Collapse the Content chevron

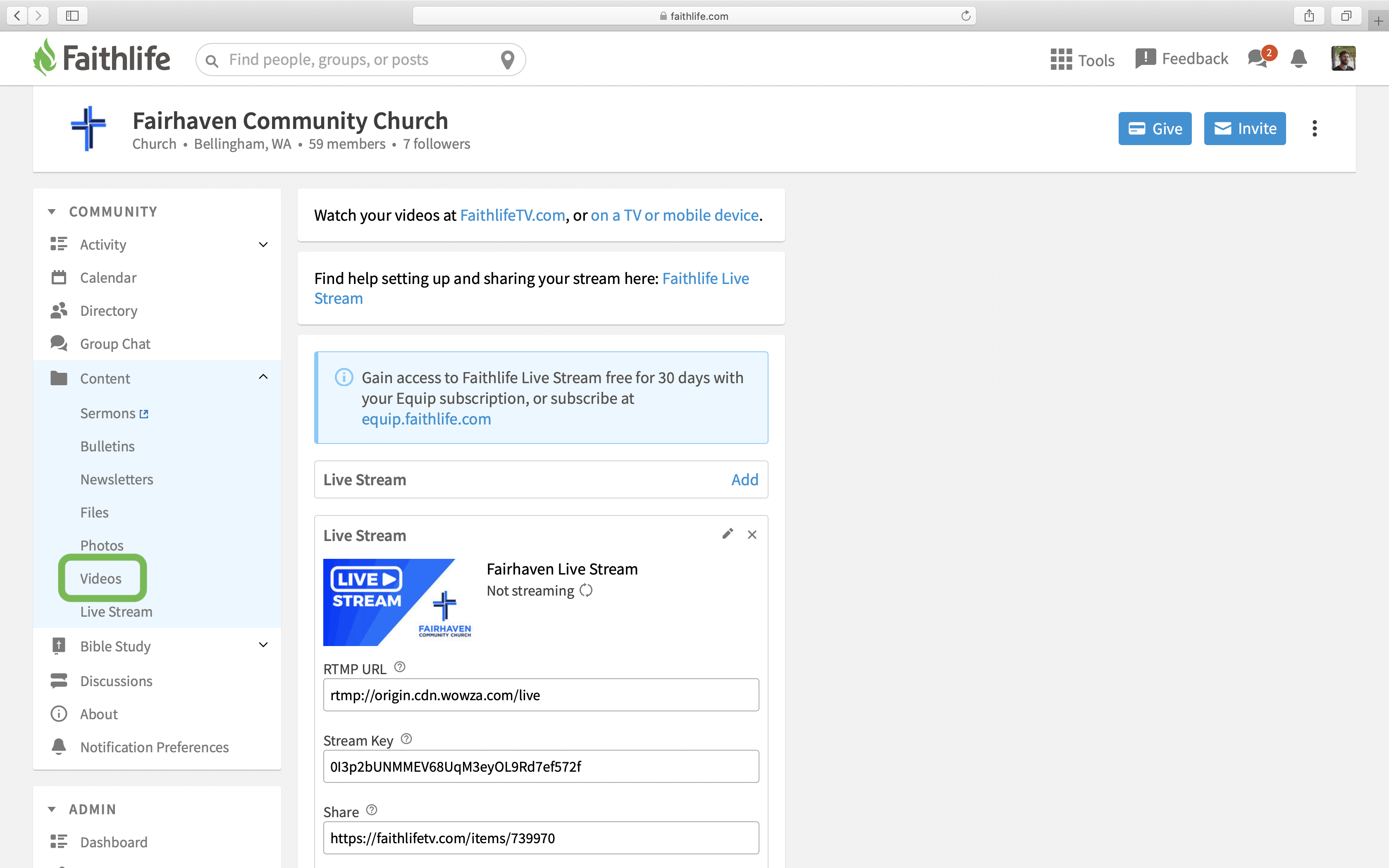point(263,377)
